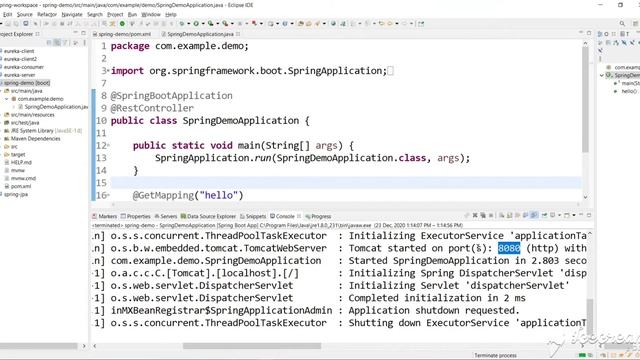Screen dimensions: 640x360
Task: Toggle show console when standard out changes
Action: pyautogui.click(x=525, y=216)
